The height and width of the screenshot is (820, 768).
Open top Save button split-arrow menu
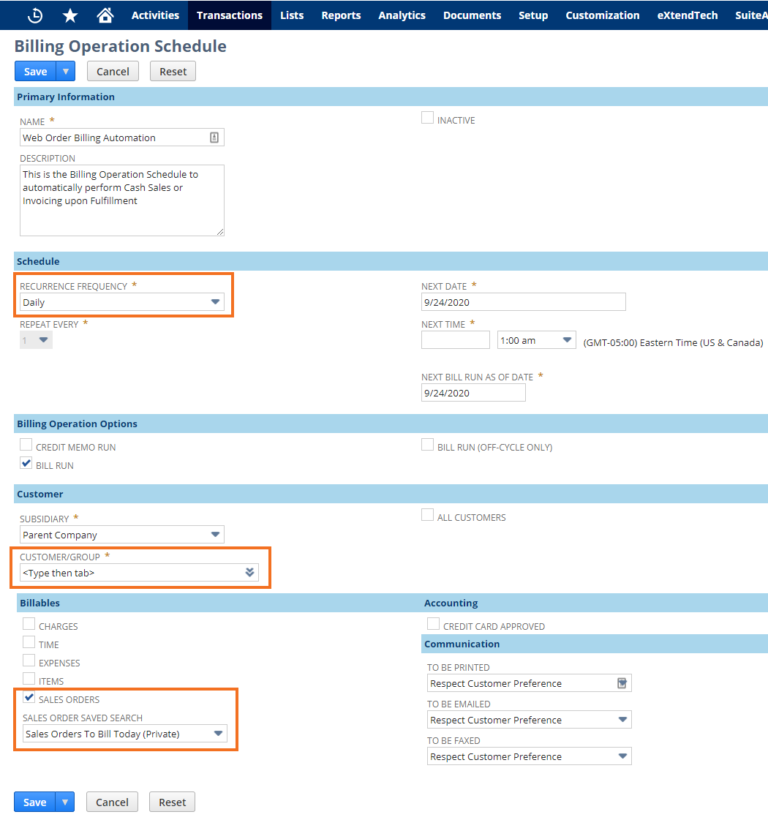[64, 70]
